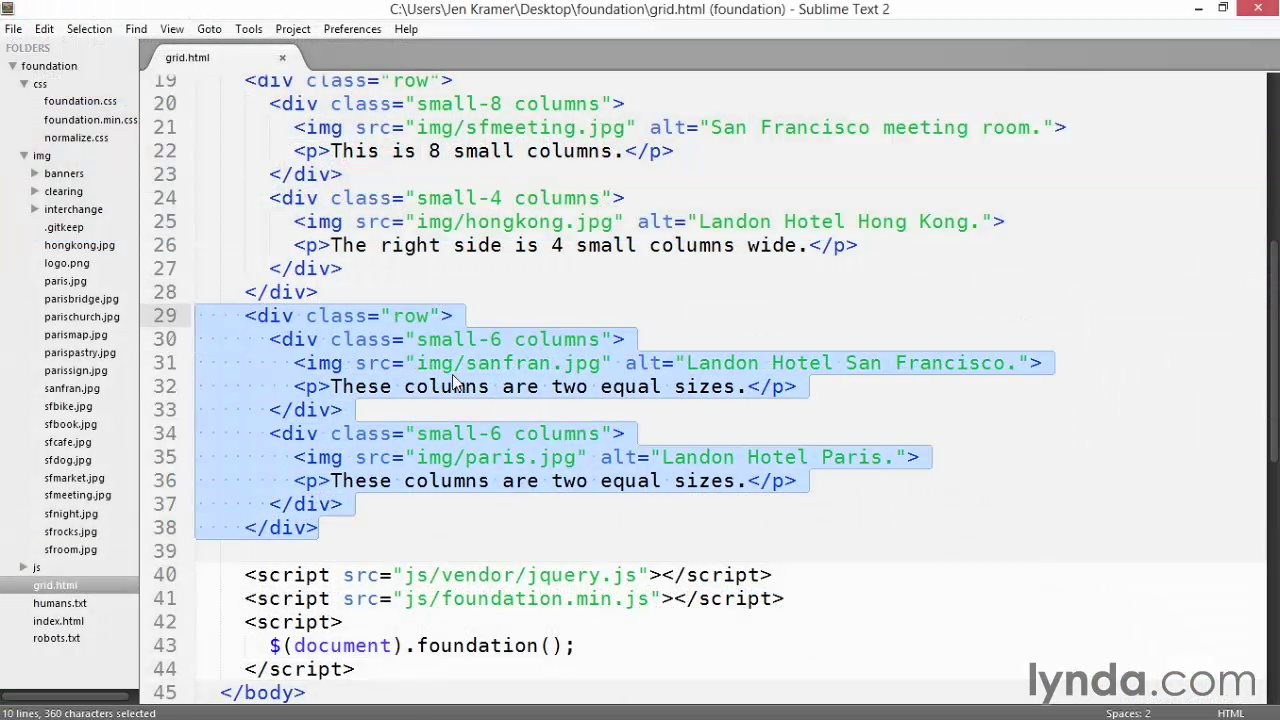Place cursor on js/foundation.min.js script line
1280x720 pixels.
515,599
